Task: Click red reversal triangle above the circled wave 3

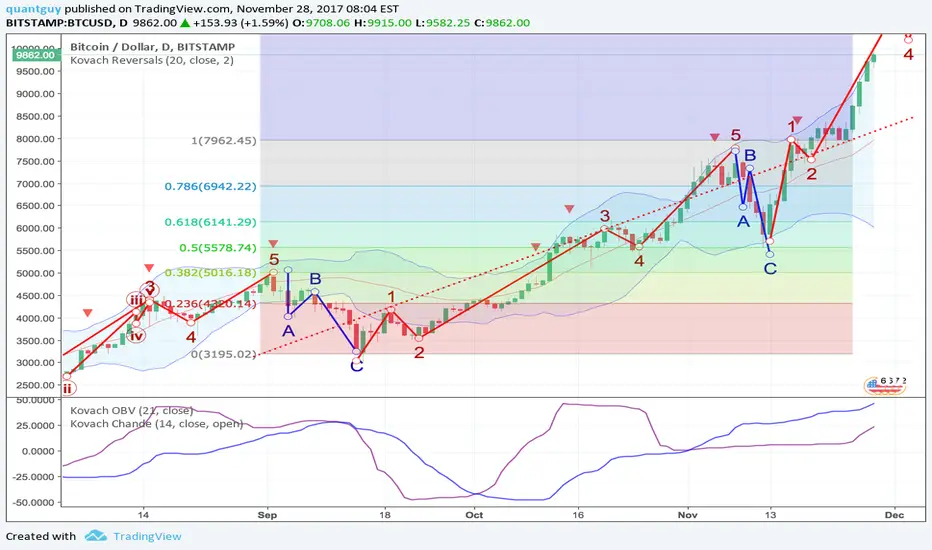Action: (149, 268)
